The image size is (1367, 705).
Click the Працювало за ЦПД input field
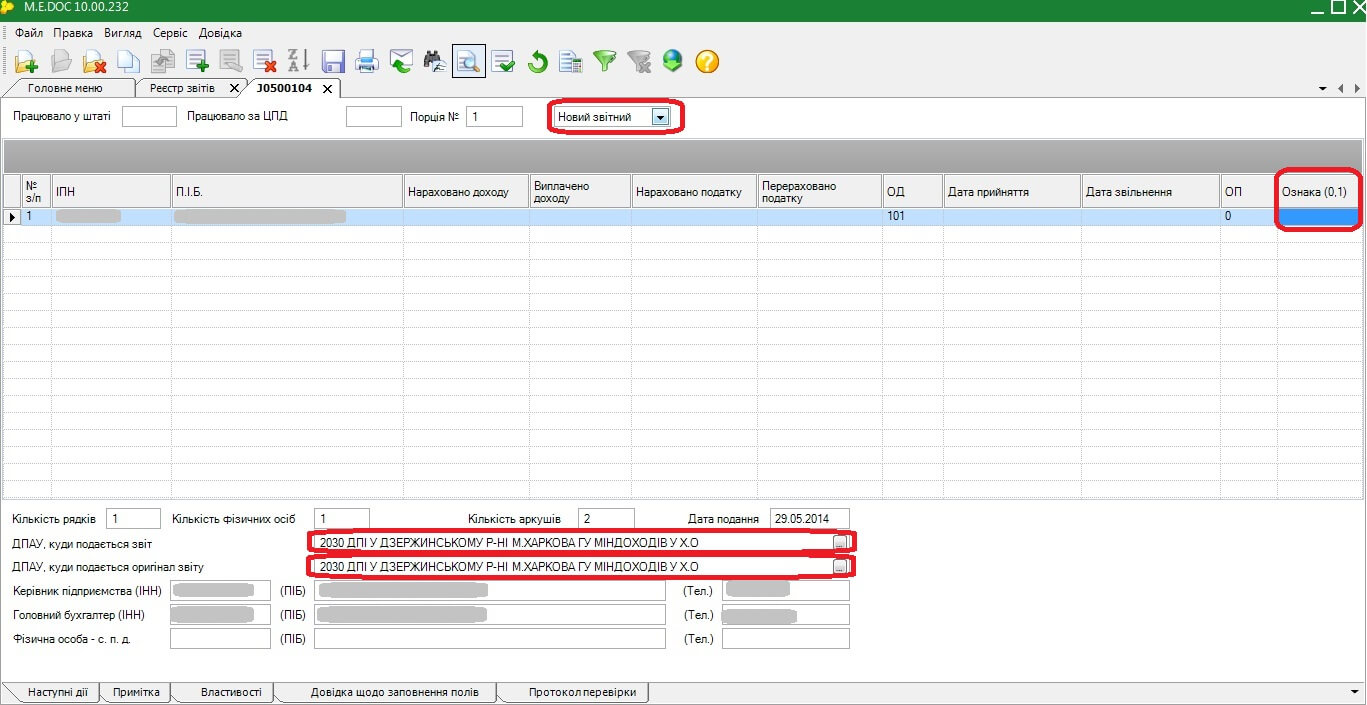373,117
